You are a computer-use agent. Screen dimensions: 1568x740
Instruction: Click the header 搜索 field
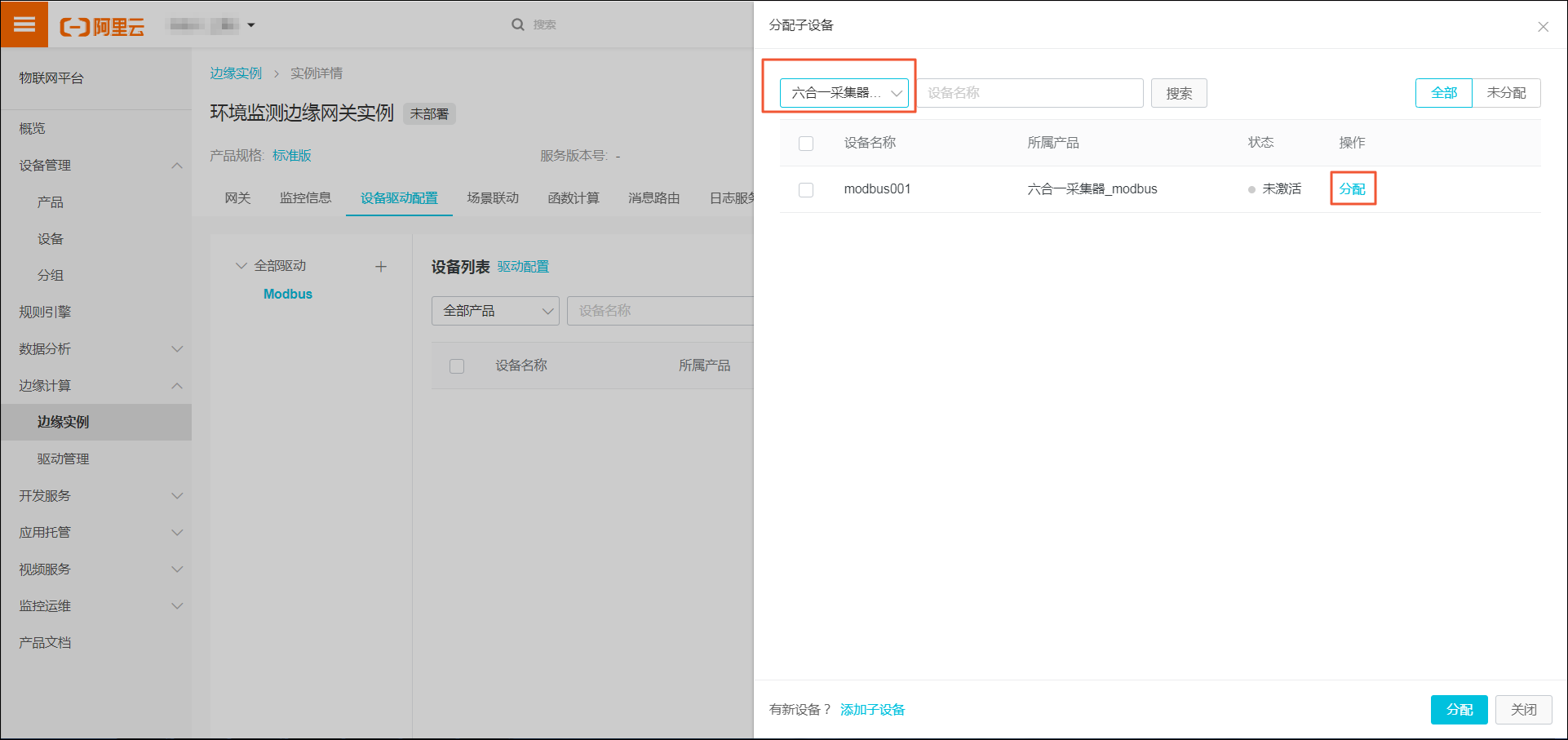[545, 25]
